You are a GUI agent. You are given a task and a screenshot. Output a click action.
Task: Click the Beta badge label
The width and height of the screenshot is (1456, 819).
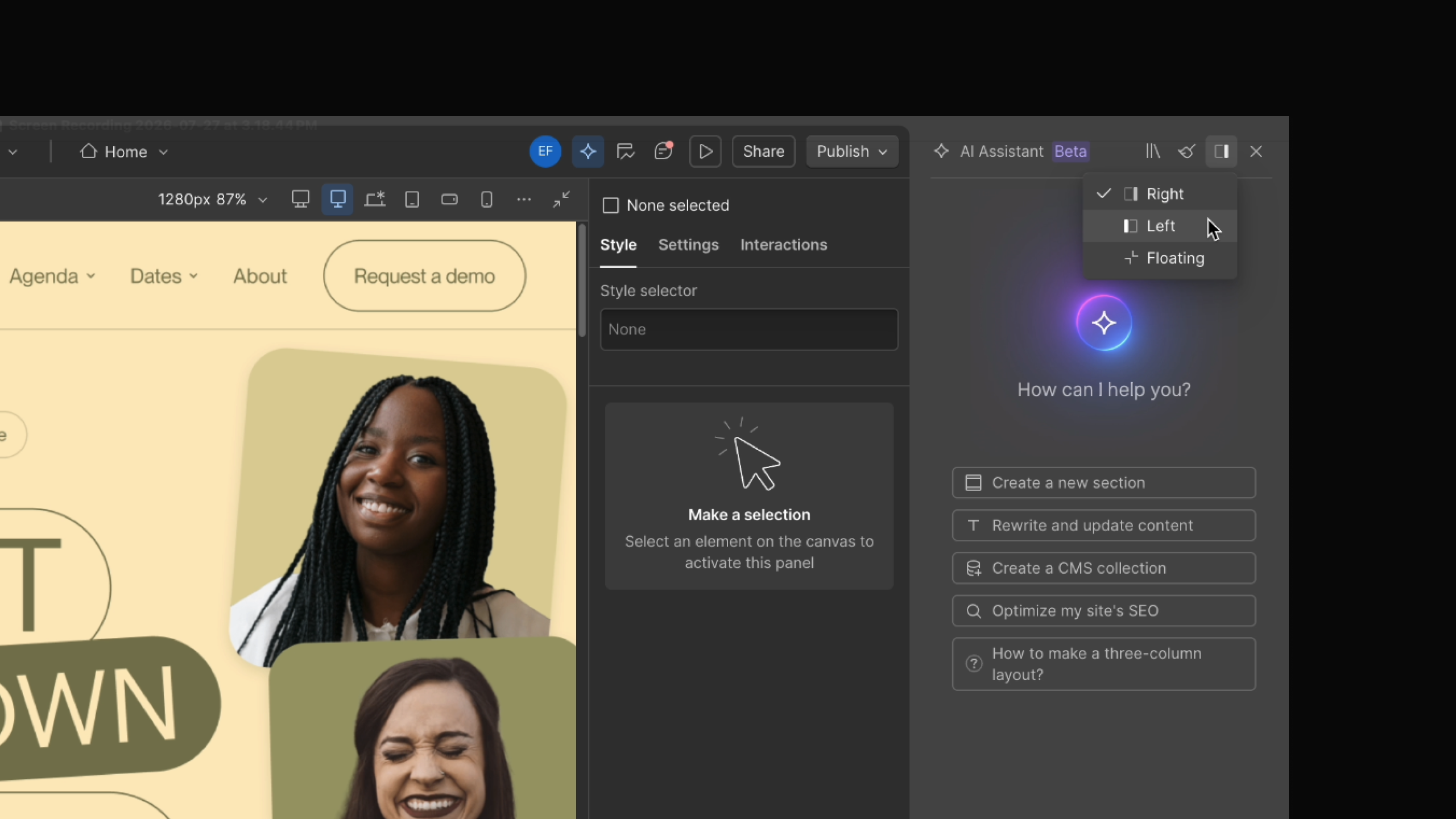coord(1070,151)
